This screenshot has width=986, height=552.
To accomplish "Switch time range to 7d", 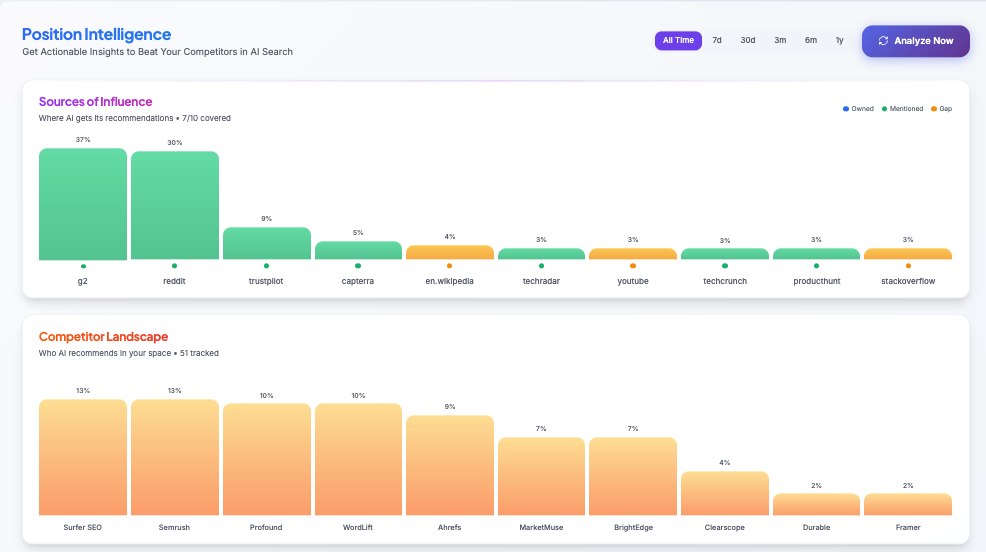I will (717, 40).
